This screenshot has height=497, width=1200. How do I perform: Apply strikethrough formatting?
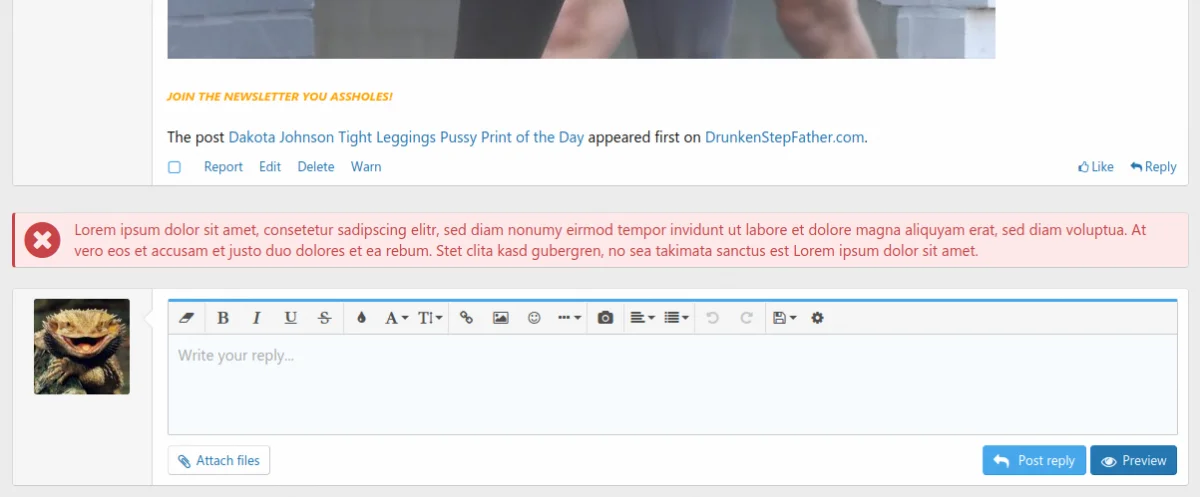coord(324,318)
